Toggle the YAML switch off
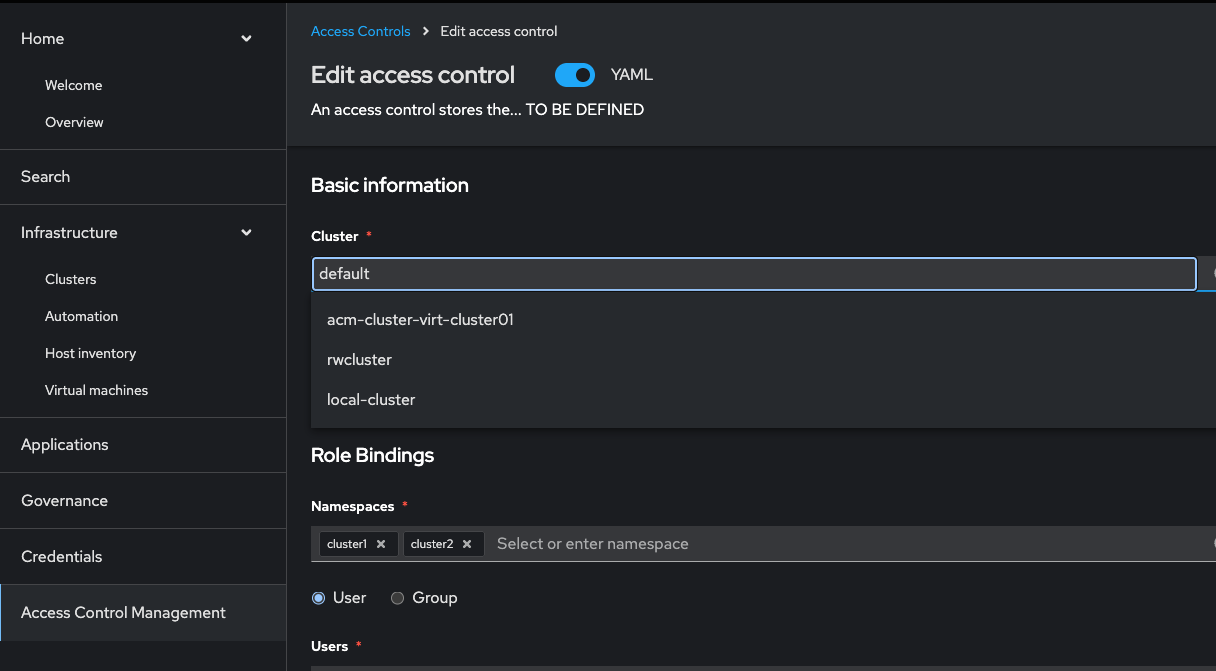Image resolution: width=1216 pixels, height=671 pixels. point(575,75)
